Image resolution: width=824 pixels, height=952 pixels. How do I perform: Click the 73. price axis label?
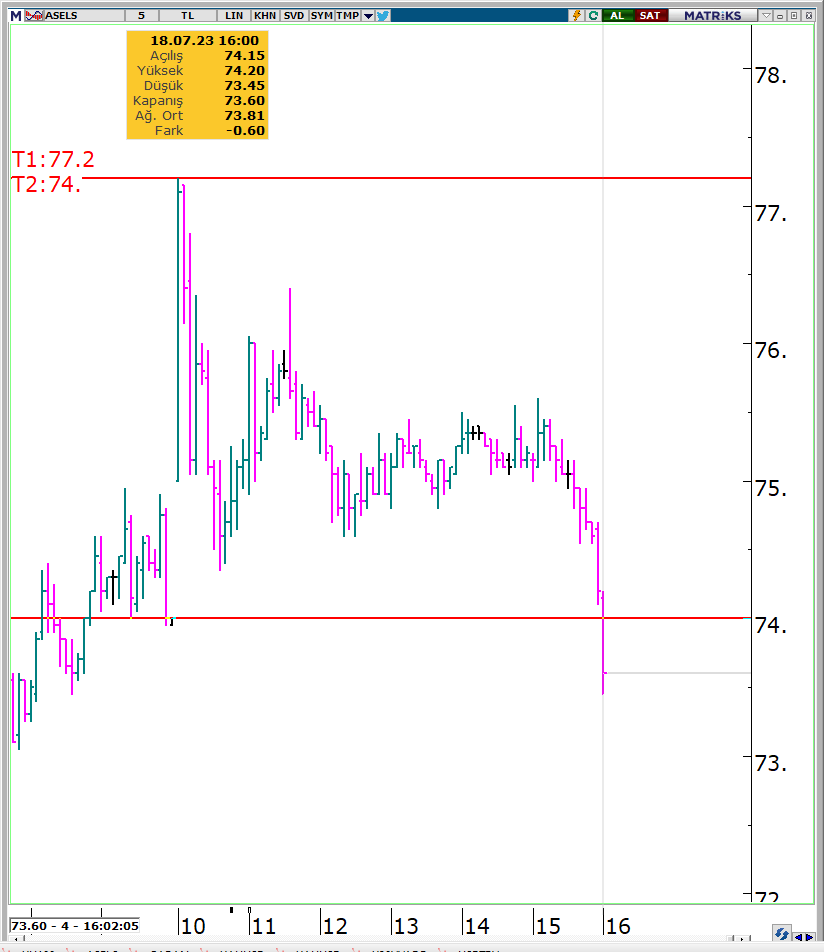[771, 763]
